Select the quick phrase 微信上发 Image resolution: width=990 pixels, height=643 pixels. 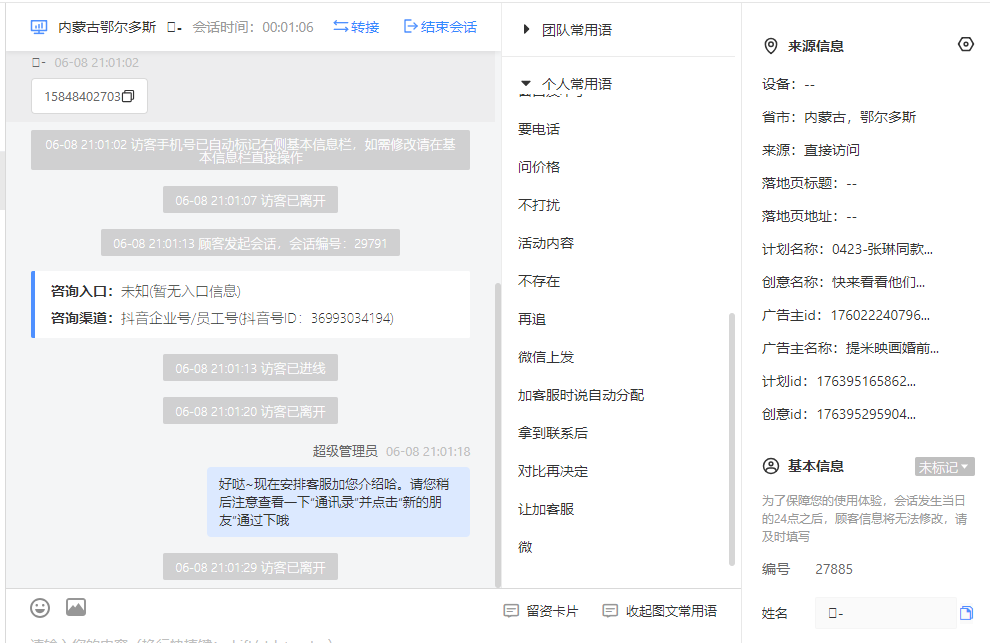(546, 357)
